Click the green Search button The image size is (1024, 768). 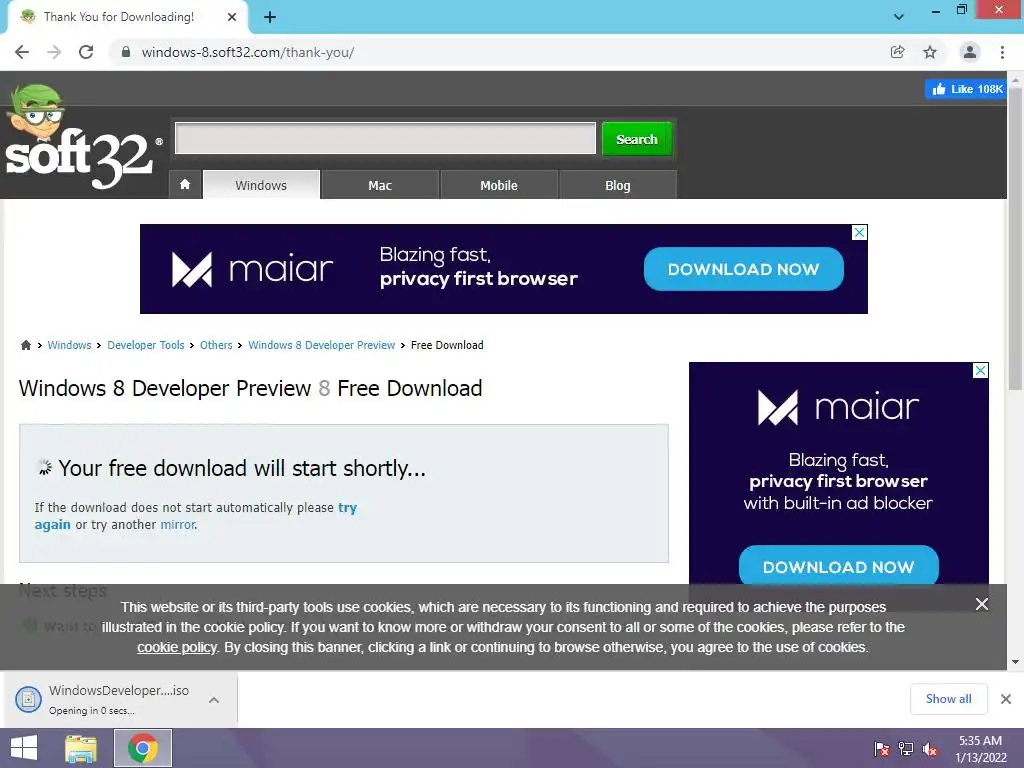point(637,138)
